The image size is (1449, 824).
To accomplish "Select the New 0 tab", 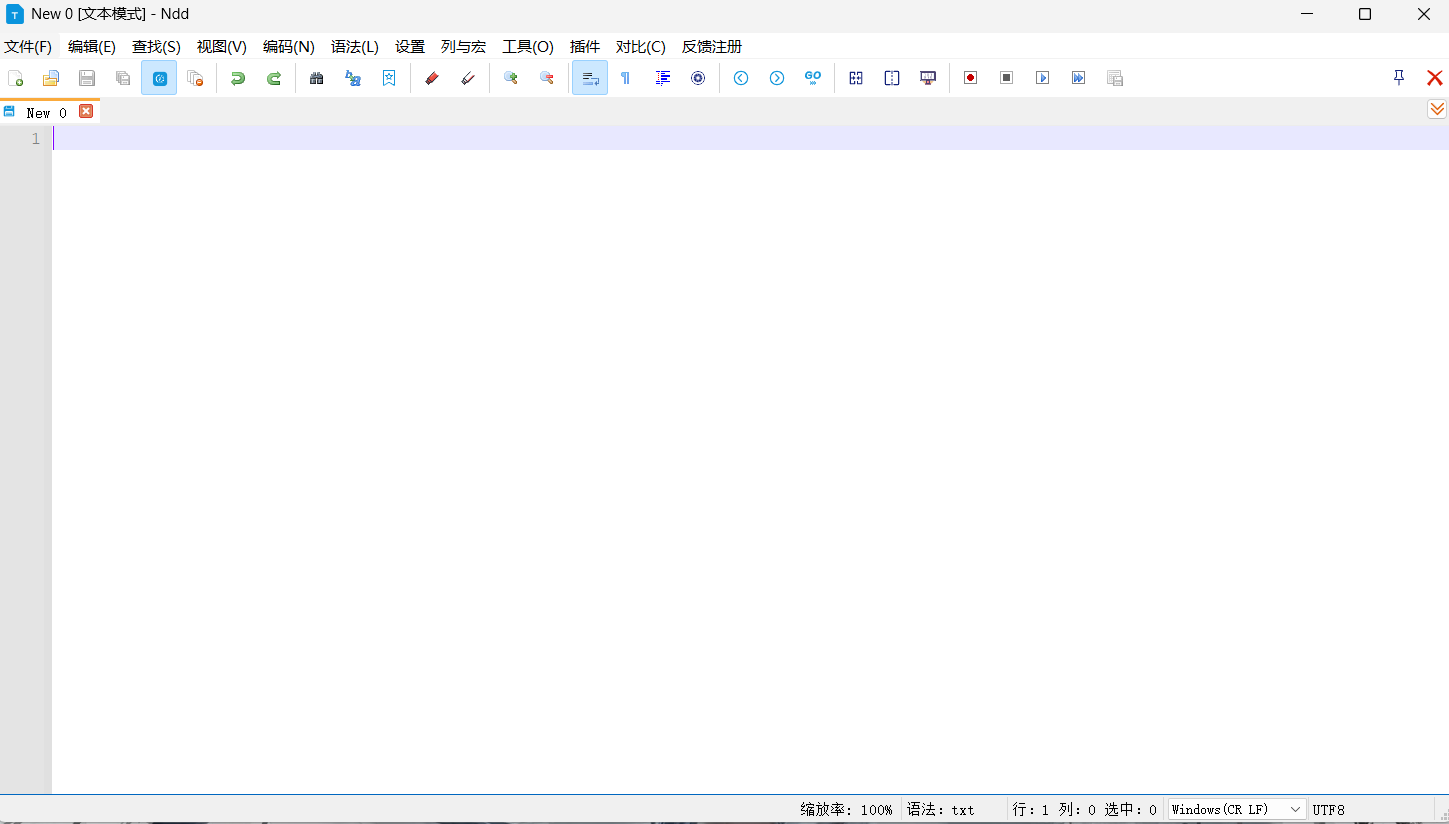I will (x=45, y=112).
